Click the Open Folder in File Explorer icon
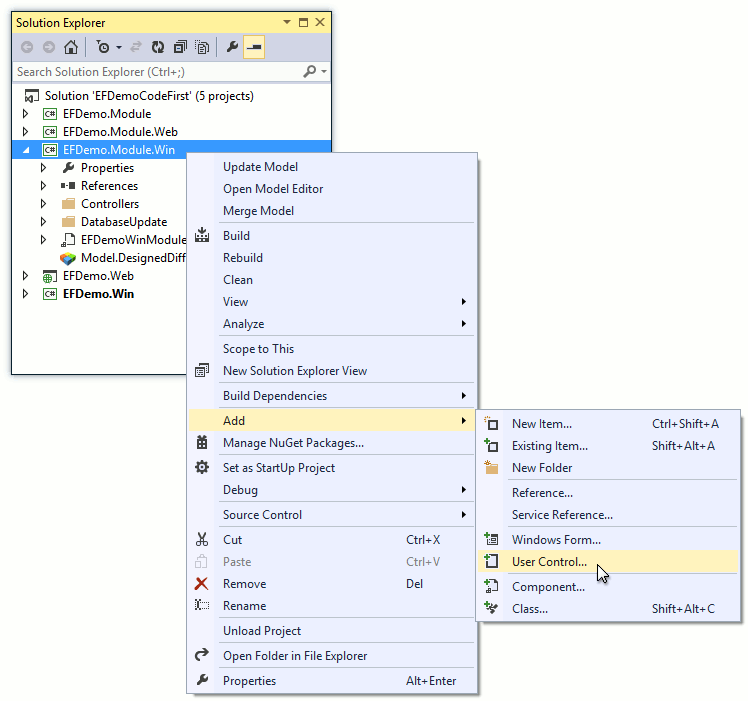This screenshot has width=748, height=701. (202, 655)
